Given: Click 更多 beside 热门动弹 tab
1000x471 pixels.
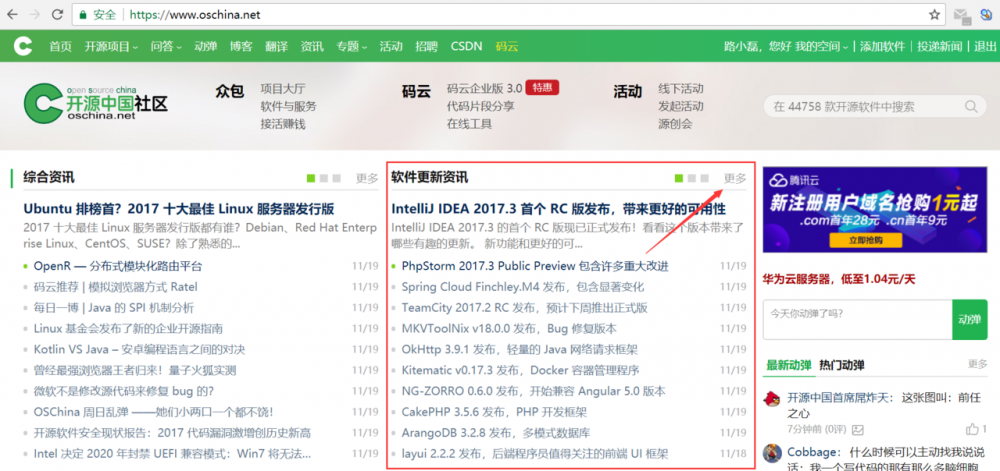Looking at the screenshot, I should [x=977, y=364].
